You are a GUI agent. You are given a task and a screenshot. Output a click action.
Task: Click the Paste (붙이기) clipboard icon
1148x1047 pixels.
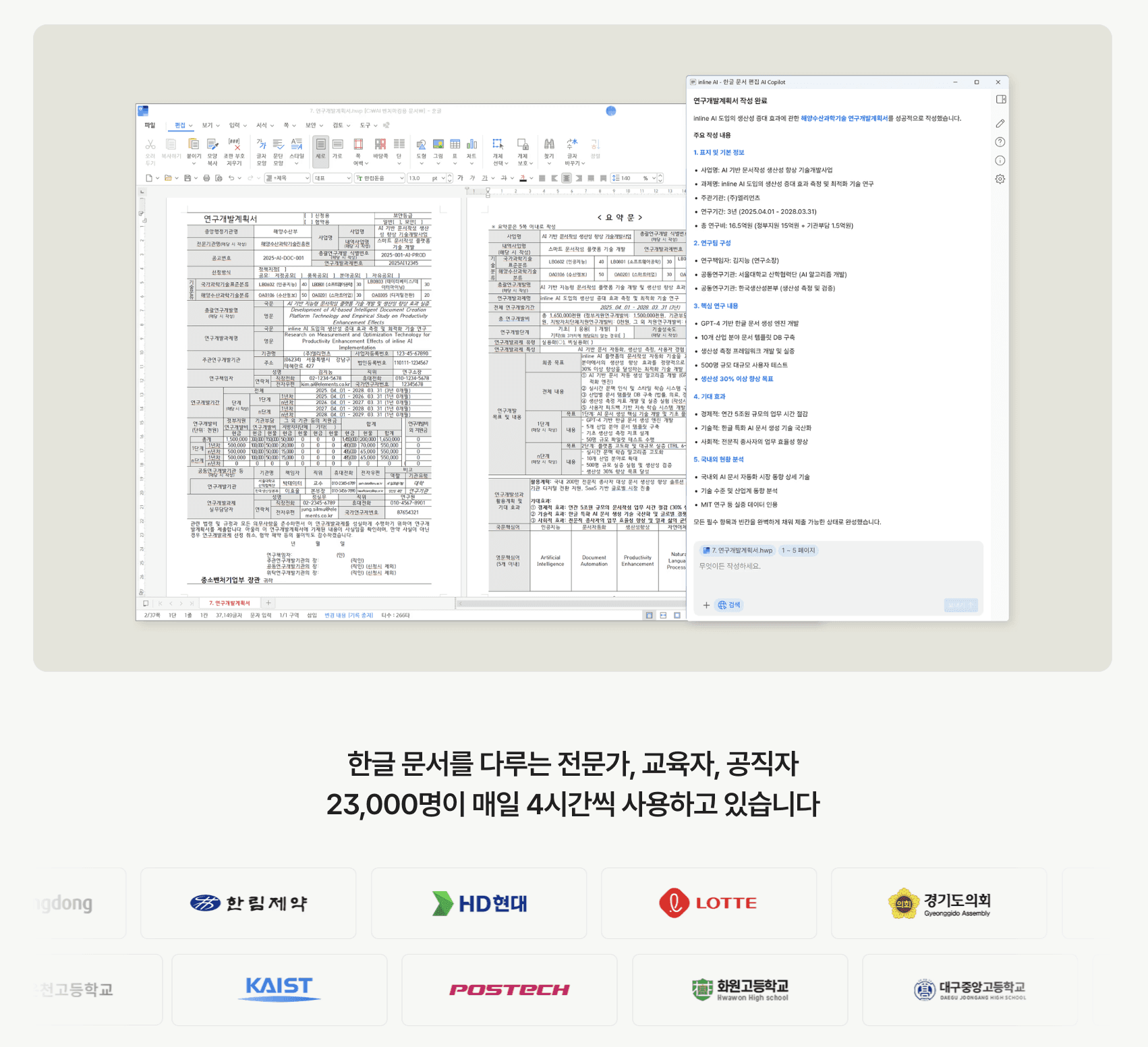click(x=194, y=144)
